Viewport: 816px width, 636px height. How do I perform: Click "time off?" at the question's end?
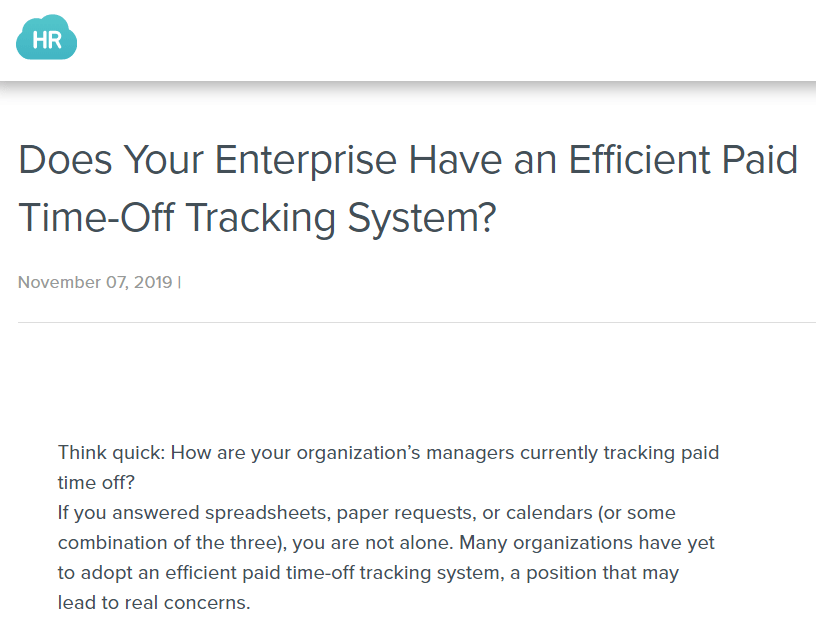pos(96,482)
